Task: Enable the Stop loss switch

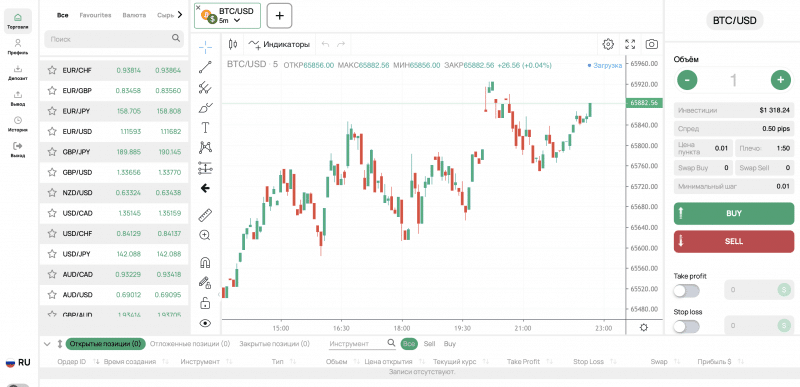Action: tap(686, 326)
